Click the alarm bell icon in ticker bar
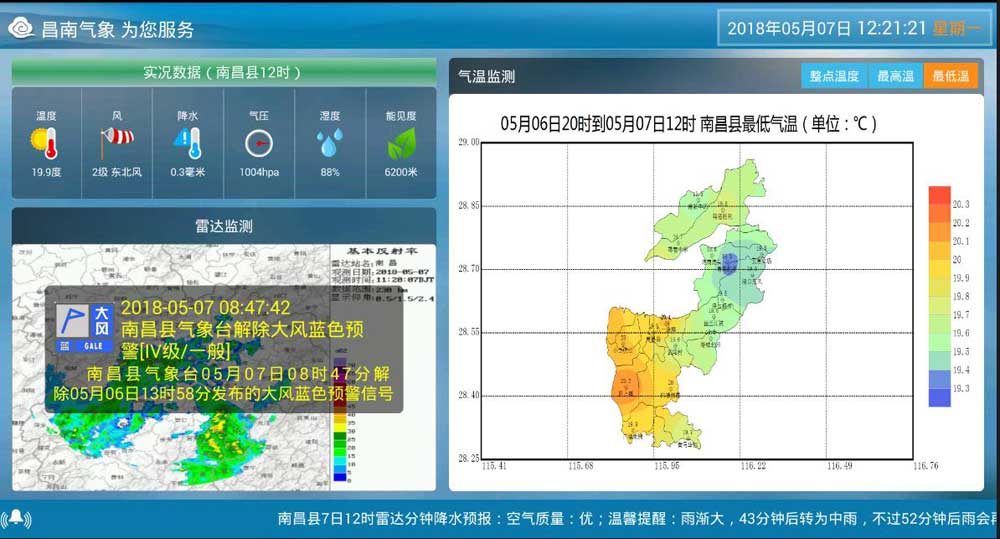 point(17,518)
